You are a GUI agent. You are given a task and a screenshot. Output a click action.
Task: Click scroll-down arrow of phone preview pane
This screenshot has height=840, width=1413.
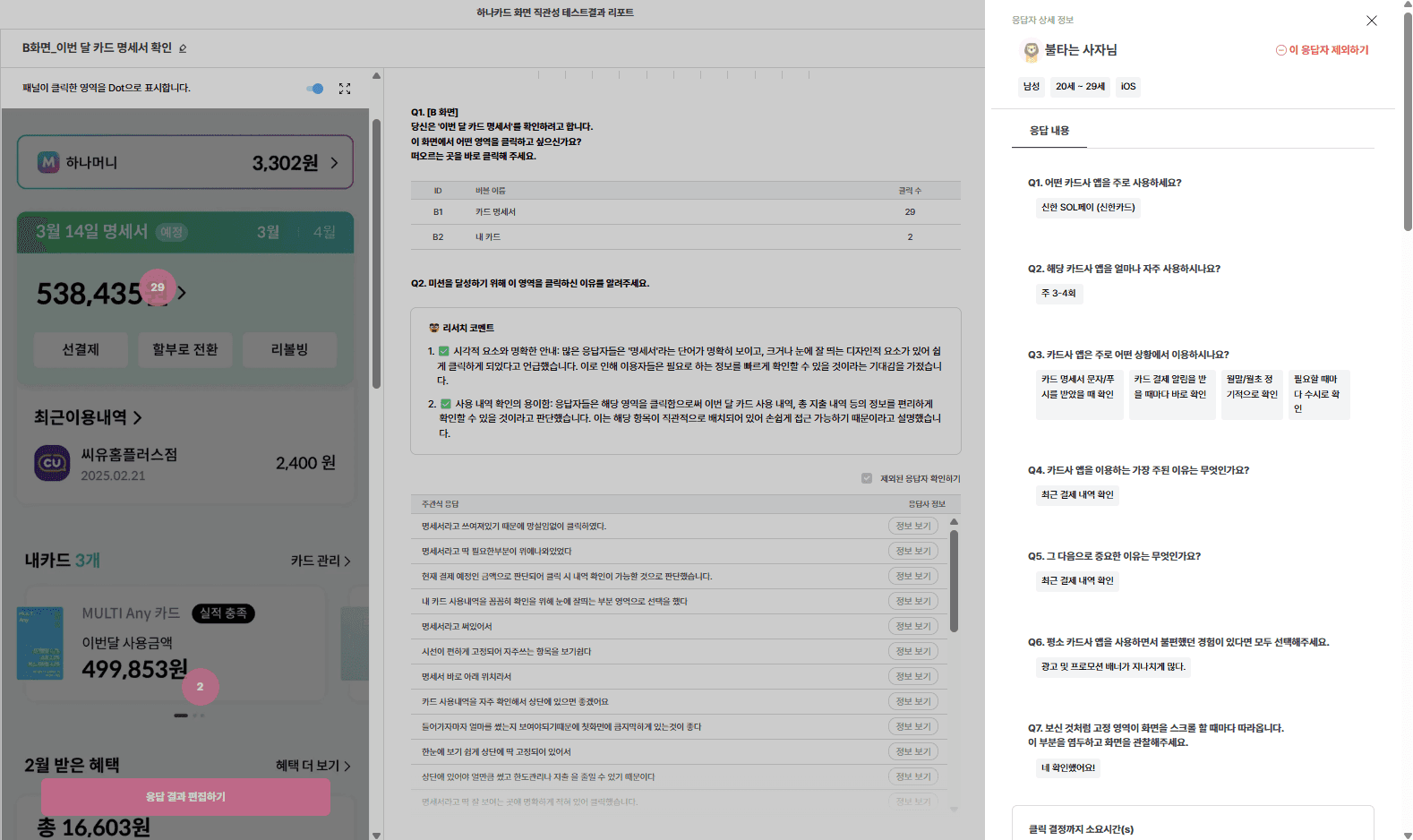376,835
